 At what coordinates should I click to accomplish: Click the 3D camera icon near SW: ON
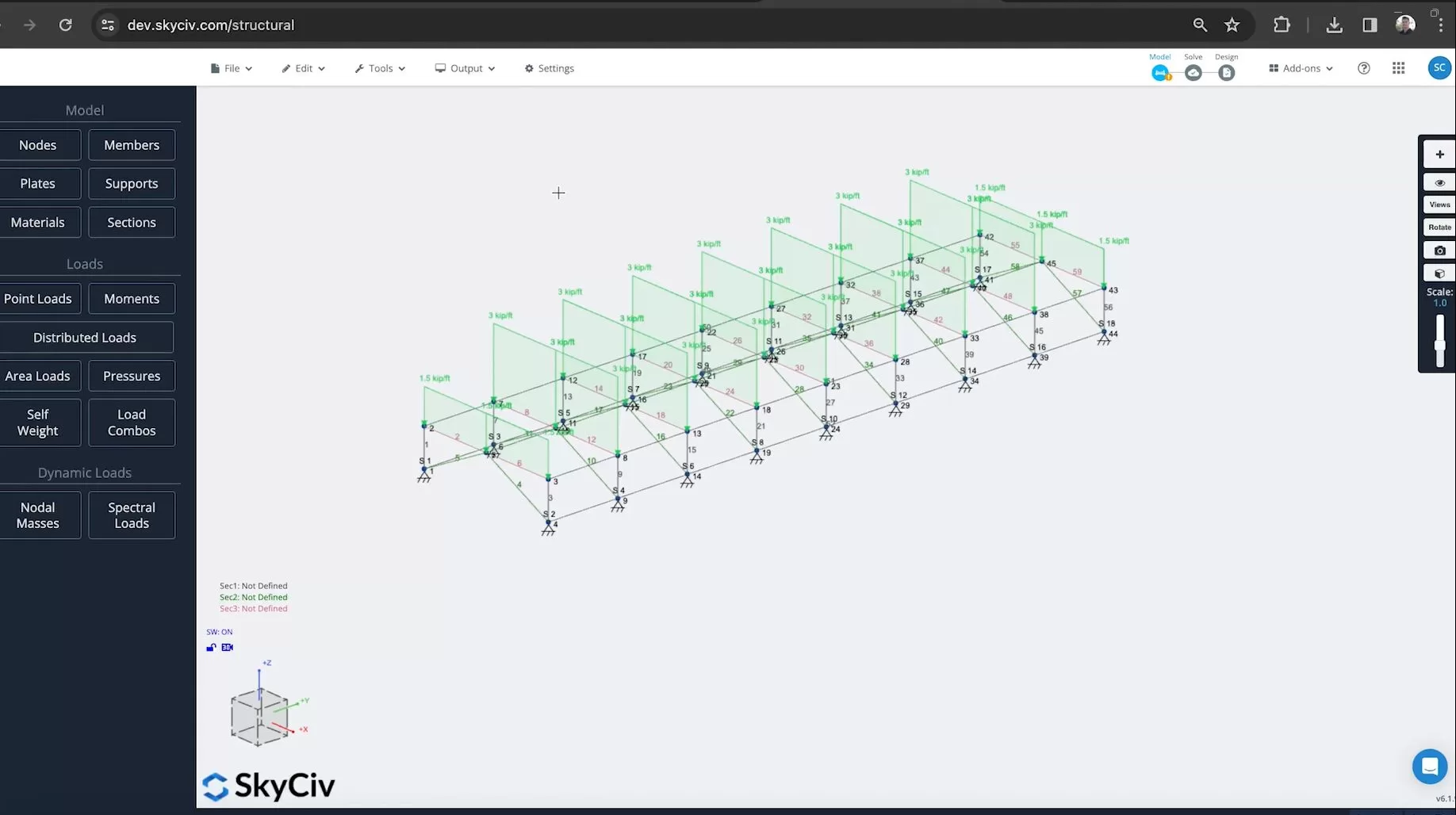pyautogui.click(x=227, y=647)
